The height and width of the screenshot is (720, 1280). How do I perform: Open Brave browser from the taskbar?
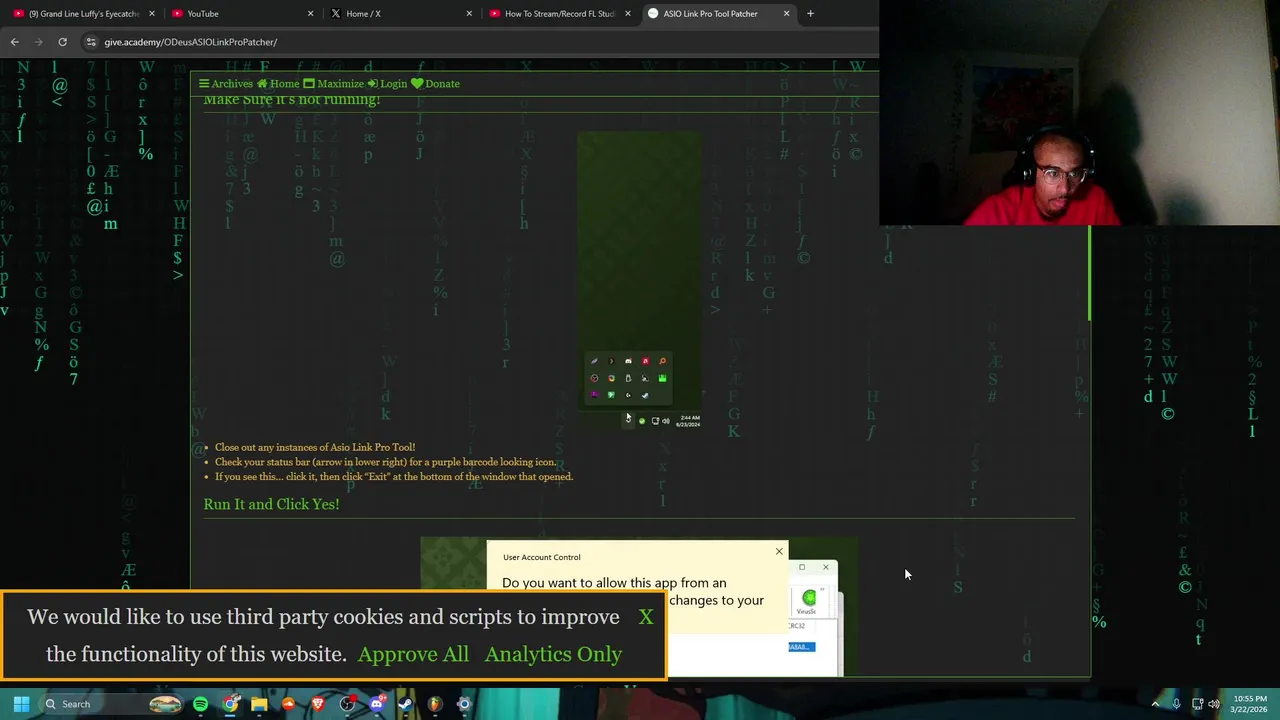pyautogui.click(x=318, y=704)
